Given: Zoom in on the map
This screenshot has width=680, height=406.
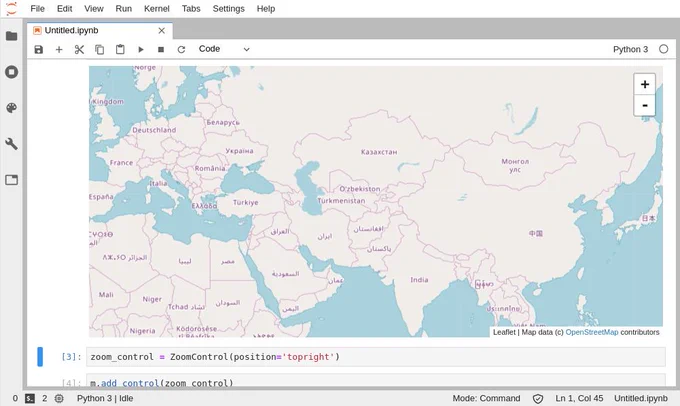Looking at the screenshot, I should (x=644, y=84).
